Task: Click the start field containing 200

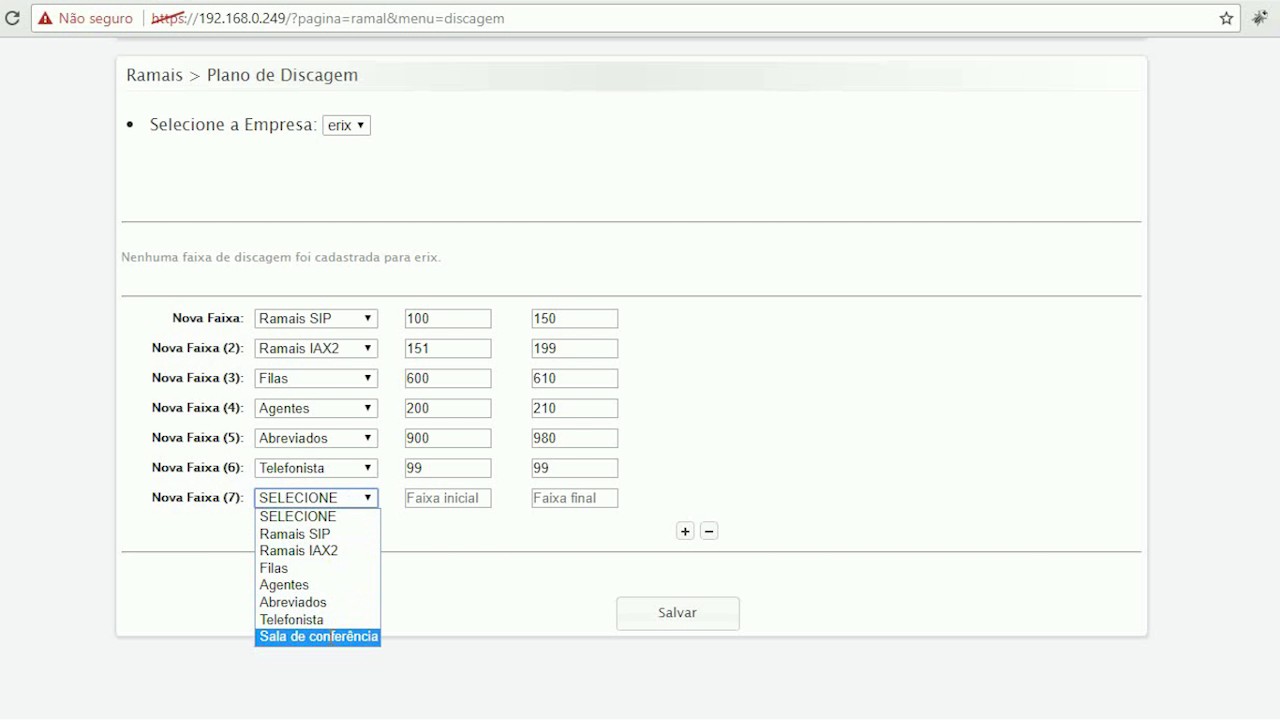Action: (448, 408)
